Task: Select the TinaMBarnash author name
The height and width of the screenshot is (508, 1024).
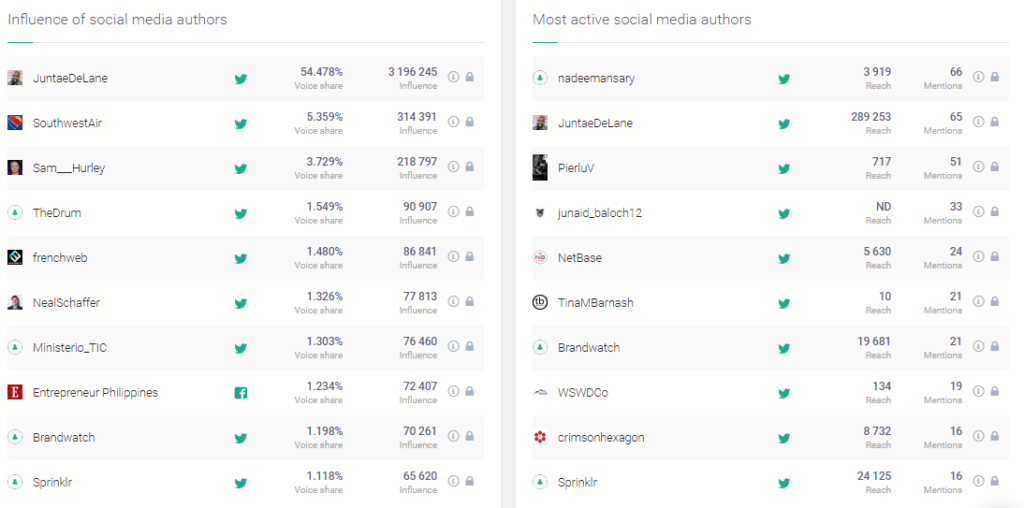Action: [595, 303]
